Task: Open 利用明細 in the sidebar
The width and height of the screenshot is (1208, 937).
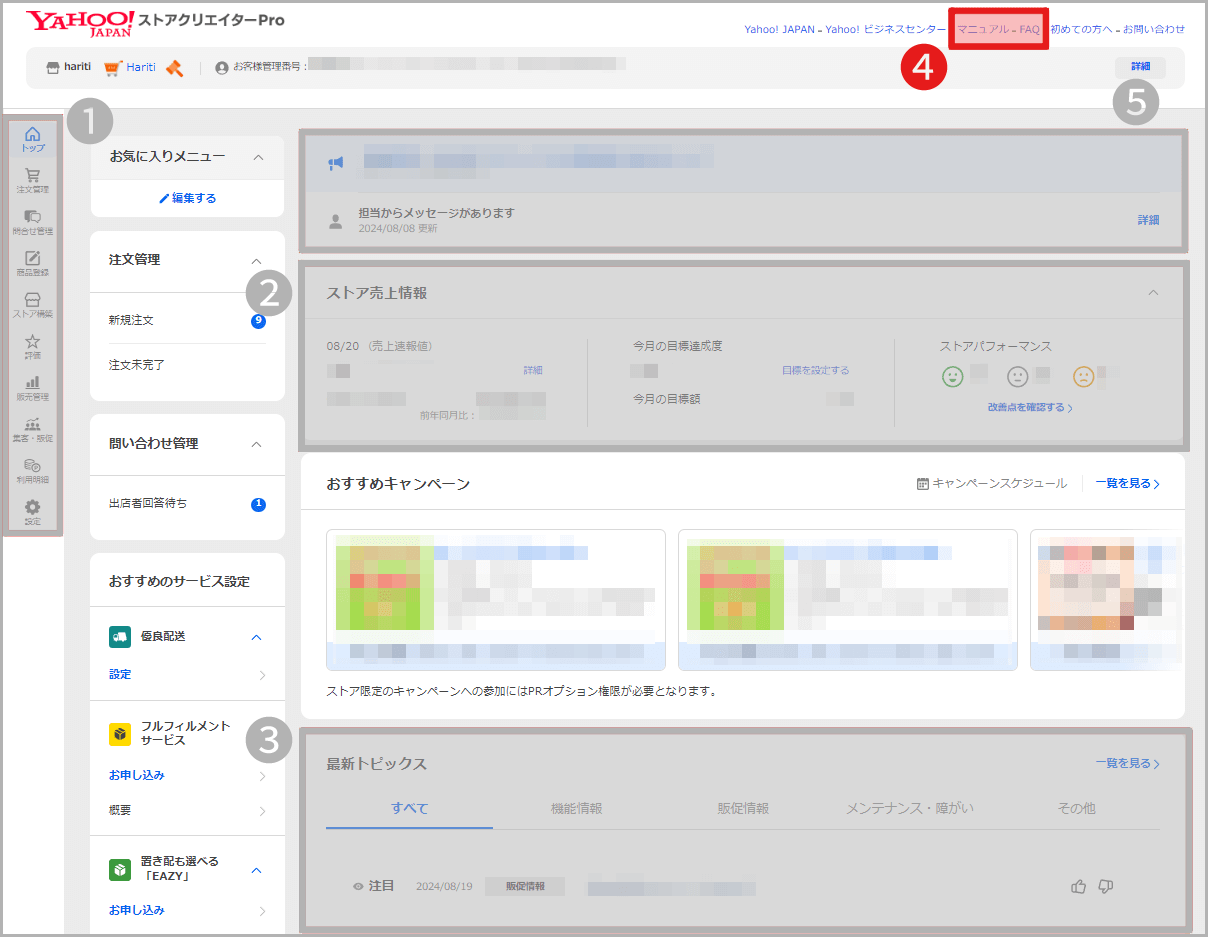Action: [33, 471]
